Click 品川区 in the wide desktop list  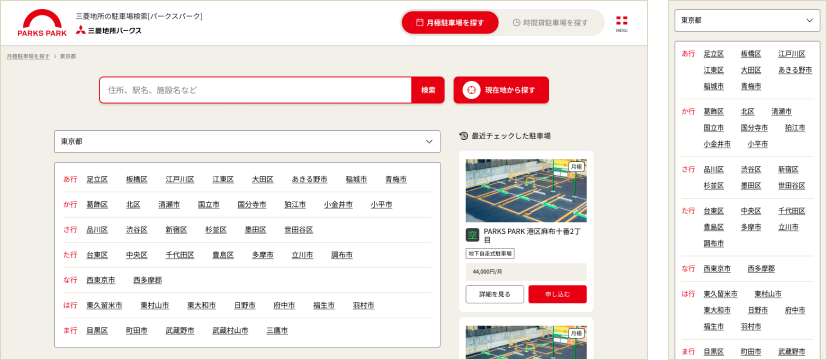[97, 230]
